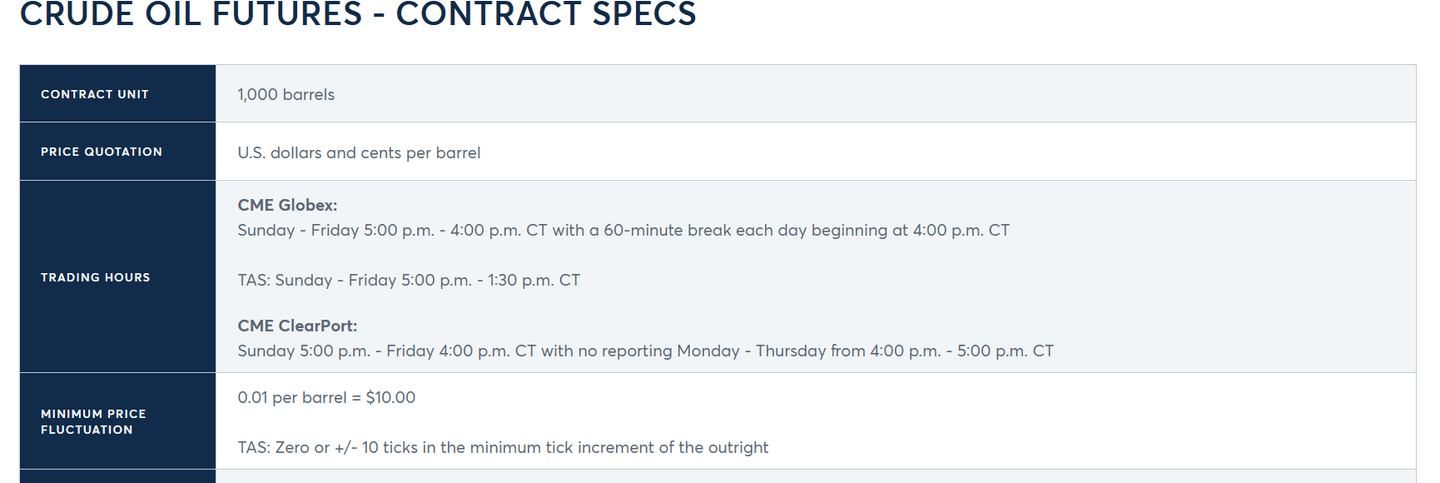Click 'U.S. dollars and cents per barrel' text
1440x483 pixels.
pos(359,153)
